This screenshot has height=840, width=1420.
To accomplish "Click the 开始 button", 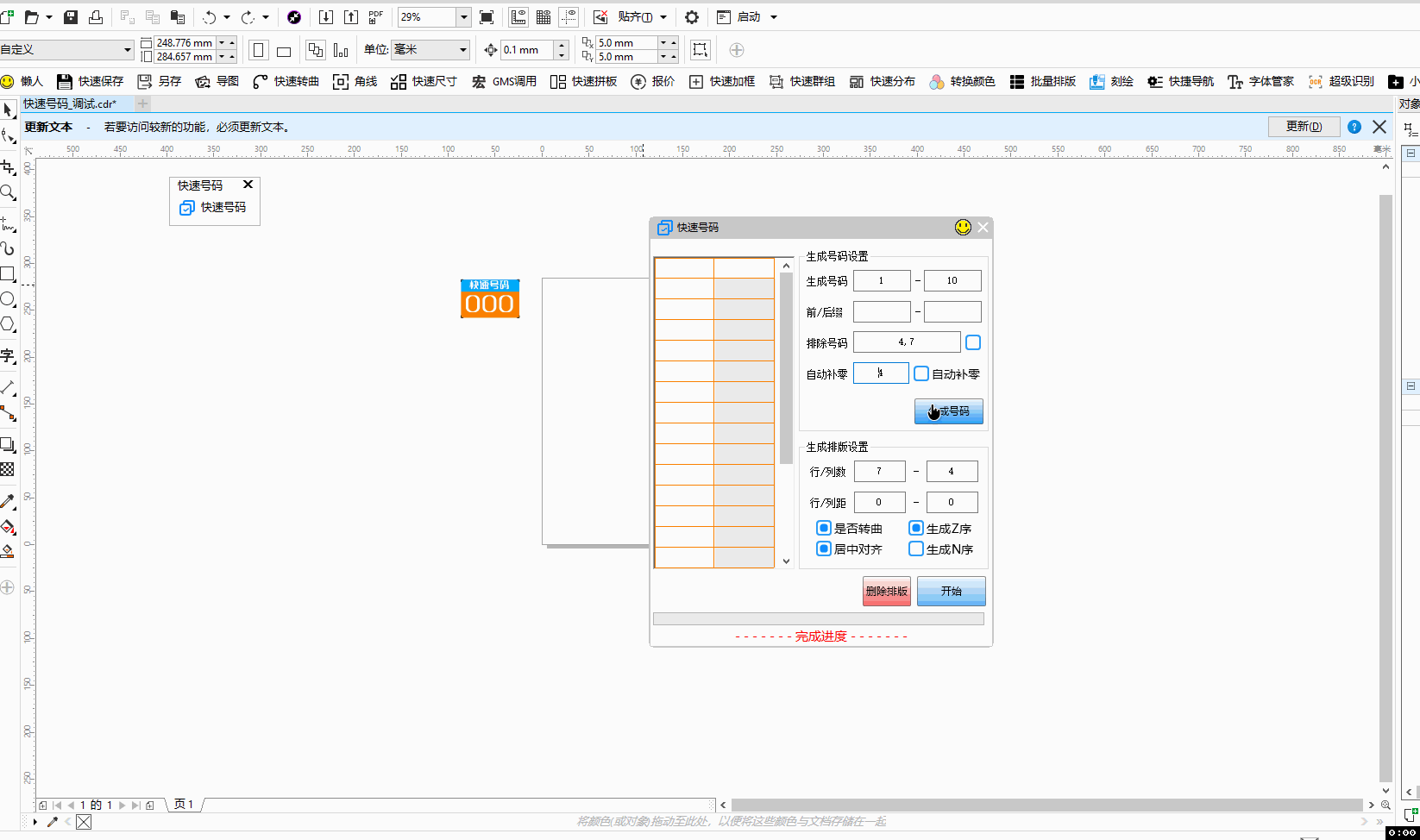I will (x=951, y=591).
